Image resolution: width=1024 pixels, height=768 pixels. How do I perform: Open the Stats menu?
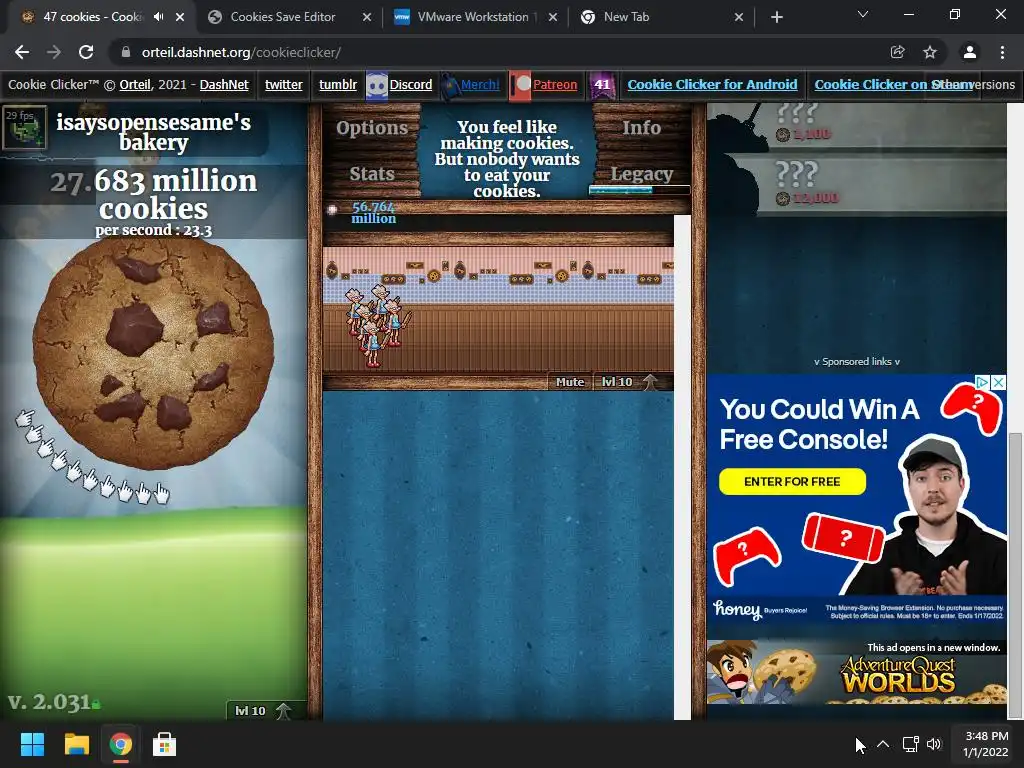(372, 174)
